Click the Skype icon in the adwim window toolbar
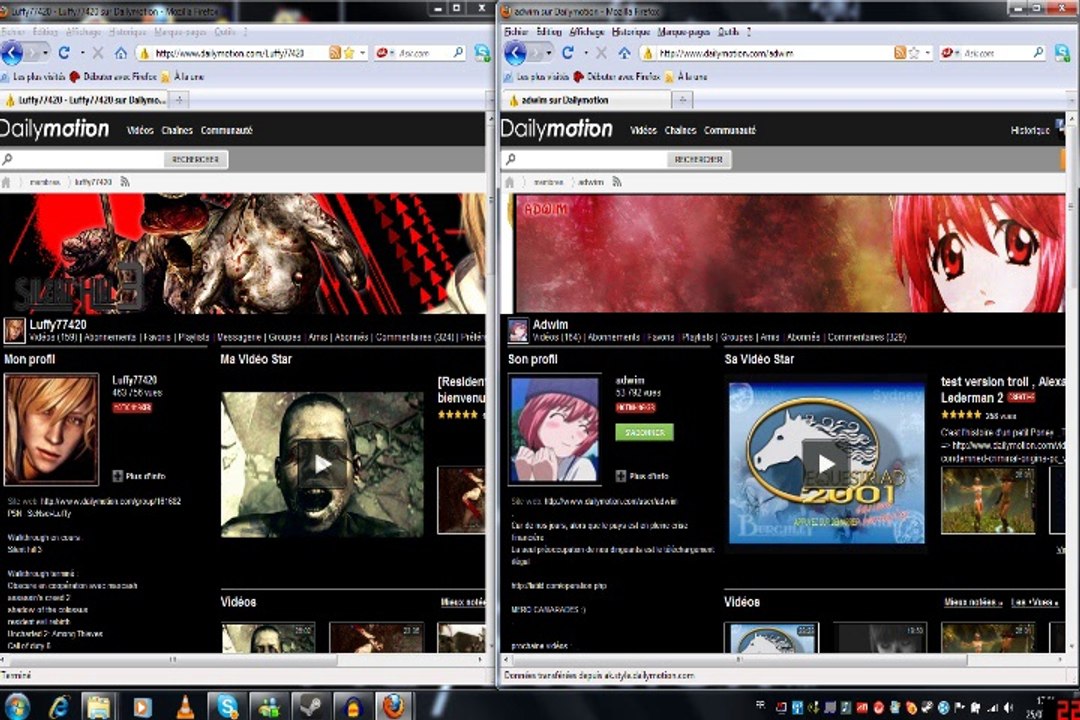The image size is (1080, 720). [1063, 52]
